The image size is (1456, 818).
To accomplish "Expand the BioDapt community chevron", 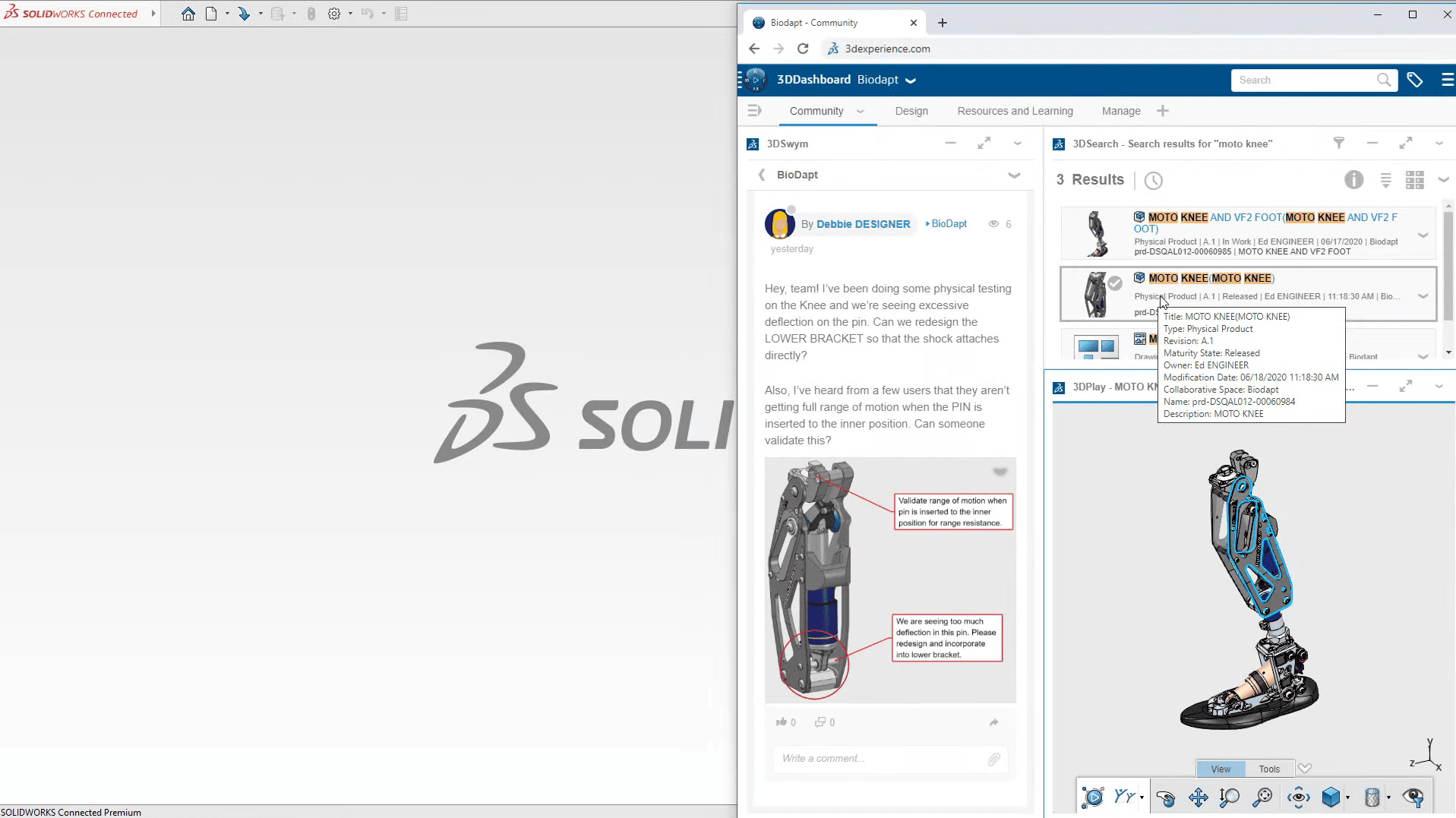I will coord(1014,175).
